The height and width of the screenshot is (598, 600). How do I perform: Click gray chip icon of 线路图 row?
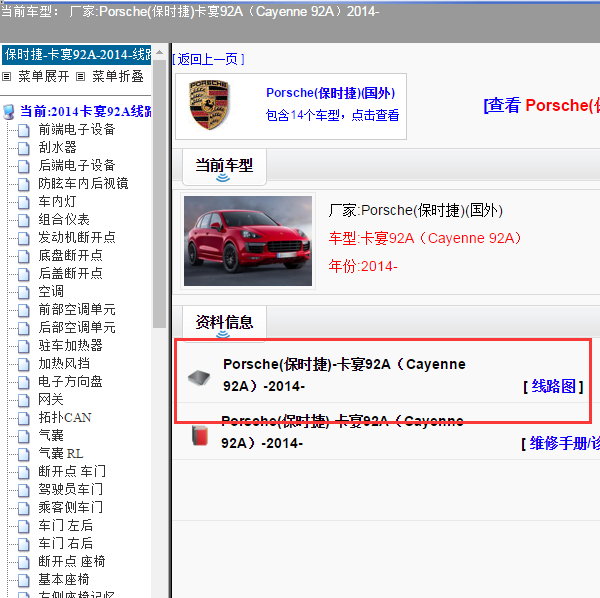pyautogui.click(x=199, y=378)
